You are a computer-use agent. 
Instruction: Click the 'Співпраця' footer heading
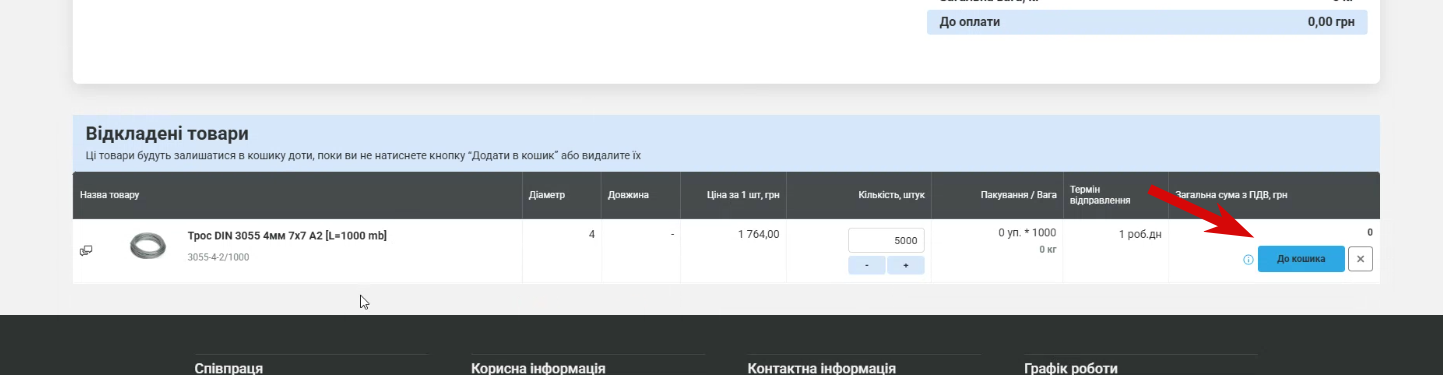click(228, 368)
